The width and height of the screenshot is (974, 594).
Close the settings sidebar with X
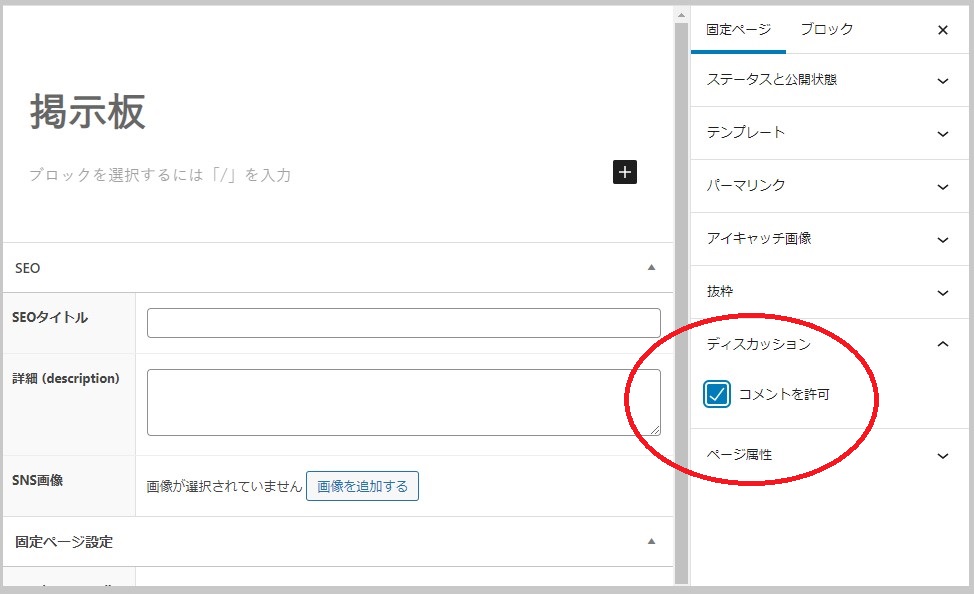coord(942,30)
